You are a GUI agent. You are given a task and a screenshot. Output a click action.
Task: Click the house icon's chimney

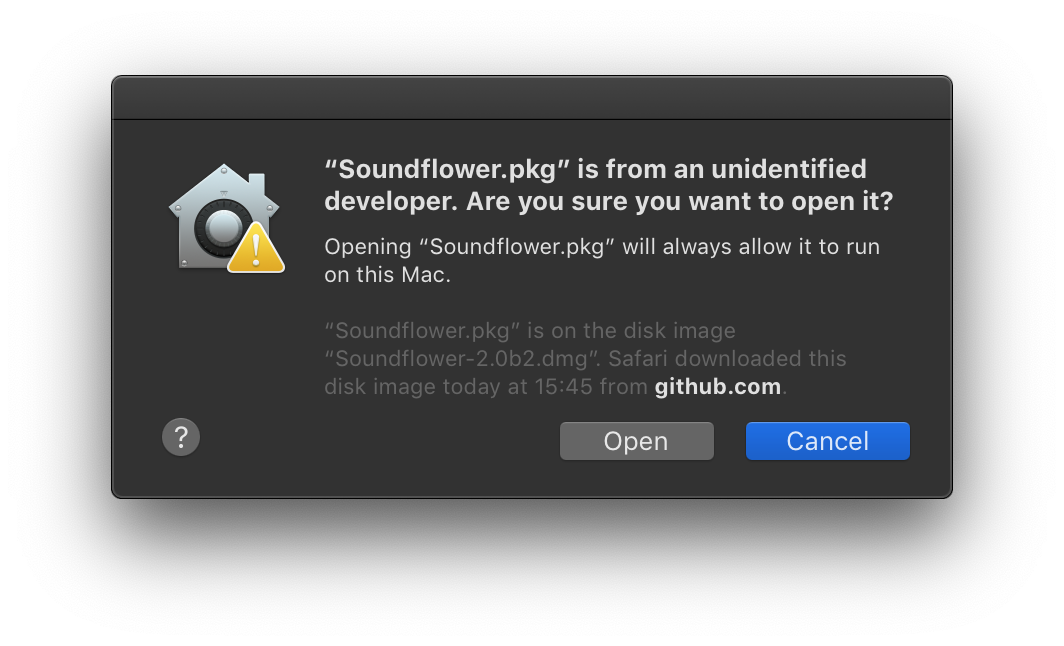[257, 184]
